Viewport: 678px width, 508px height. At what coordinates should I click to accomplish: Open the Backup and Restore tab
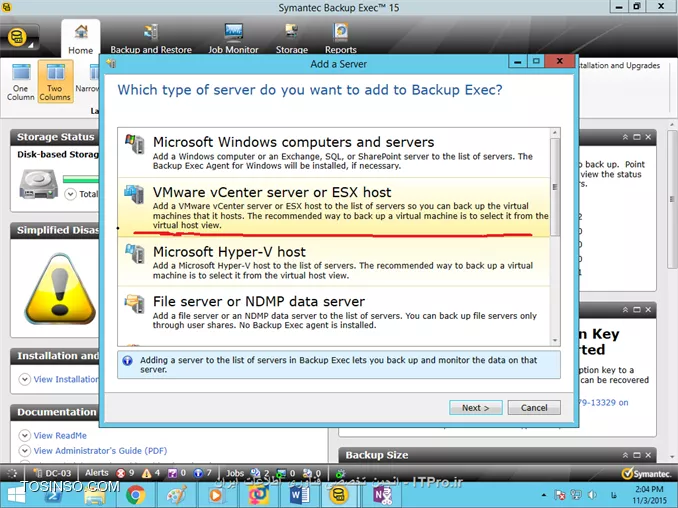151,39
